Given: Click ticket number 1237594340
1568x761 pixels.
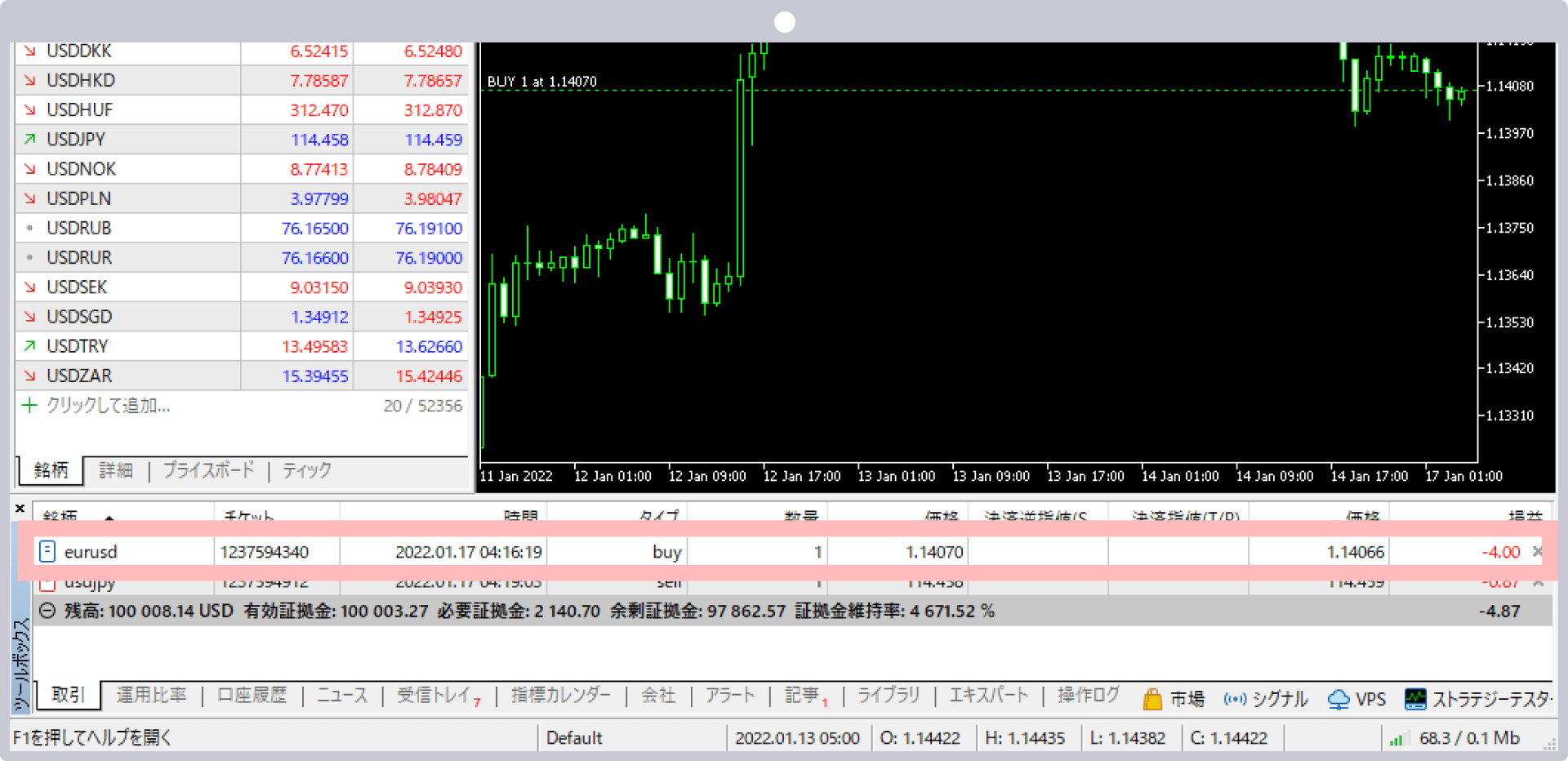Looking at the screenshot, I should [x=265, y=552].
